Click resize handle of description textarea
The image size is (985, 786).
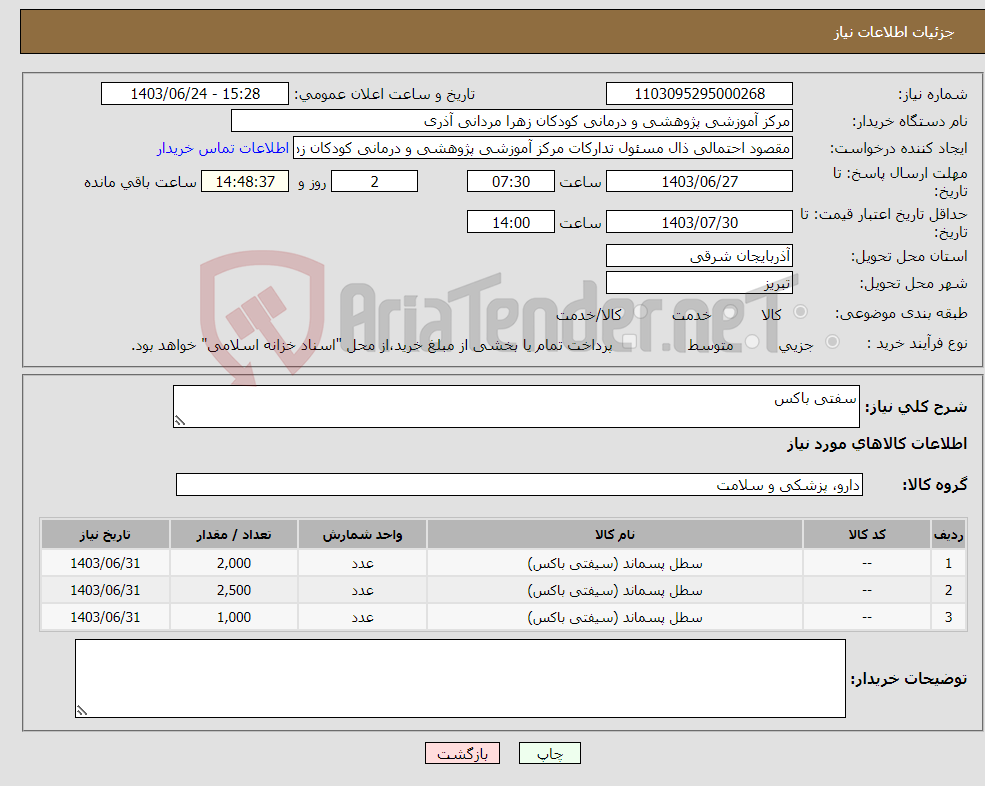pyautogui.click(x=180, y=422)
